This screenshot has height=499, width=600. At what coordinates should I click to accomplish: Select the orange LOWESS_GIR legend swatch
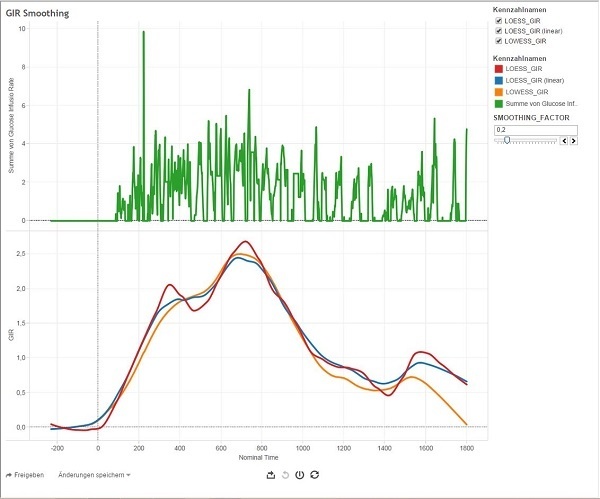click(x=499, y=91)
